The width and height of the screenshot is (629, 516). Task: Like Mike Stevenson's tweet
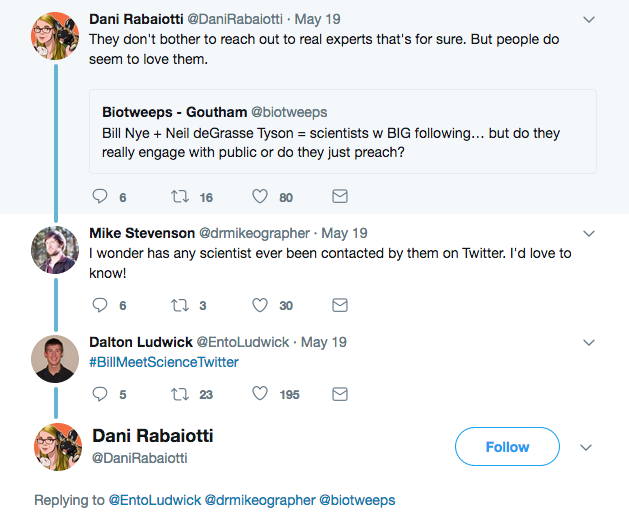260,305
